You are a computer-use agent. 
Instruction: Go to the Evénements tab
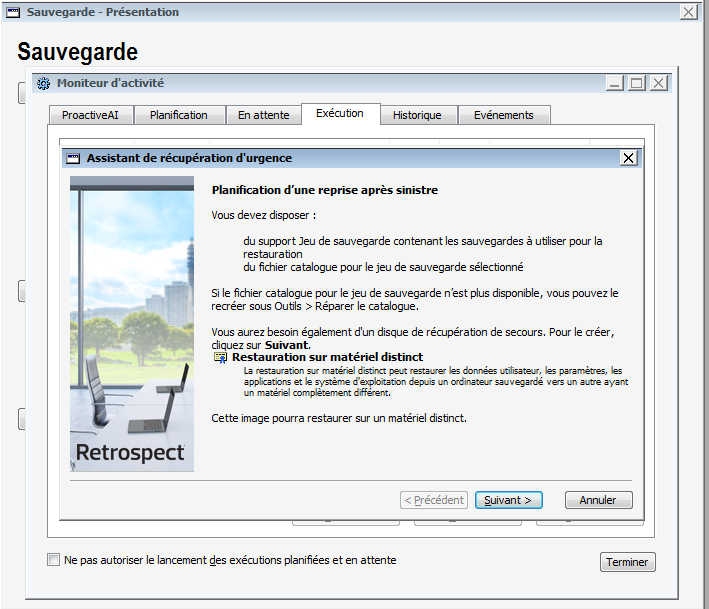coord(504,115)
